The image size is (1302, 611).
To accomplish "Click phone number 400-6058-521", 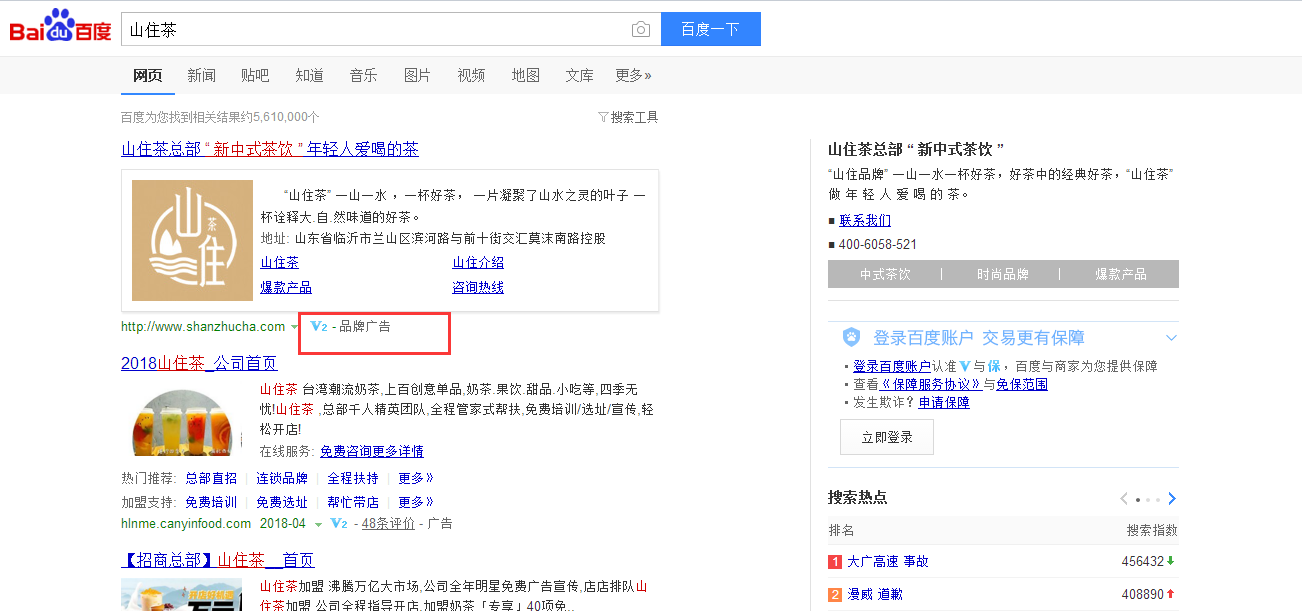I will pos(878,244).
